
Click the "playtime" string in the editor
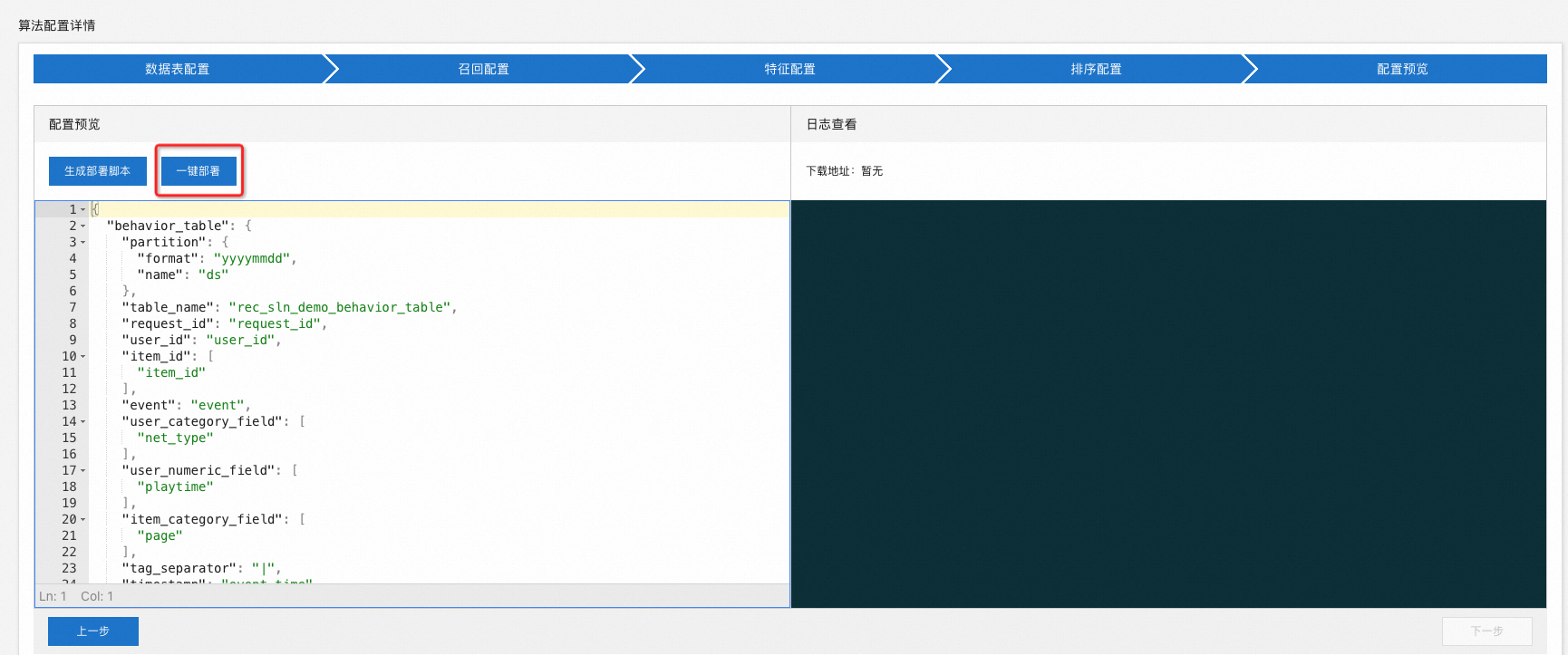[175, 486]
